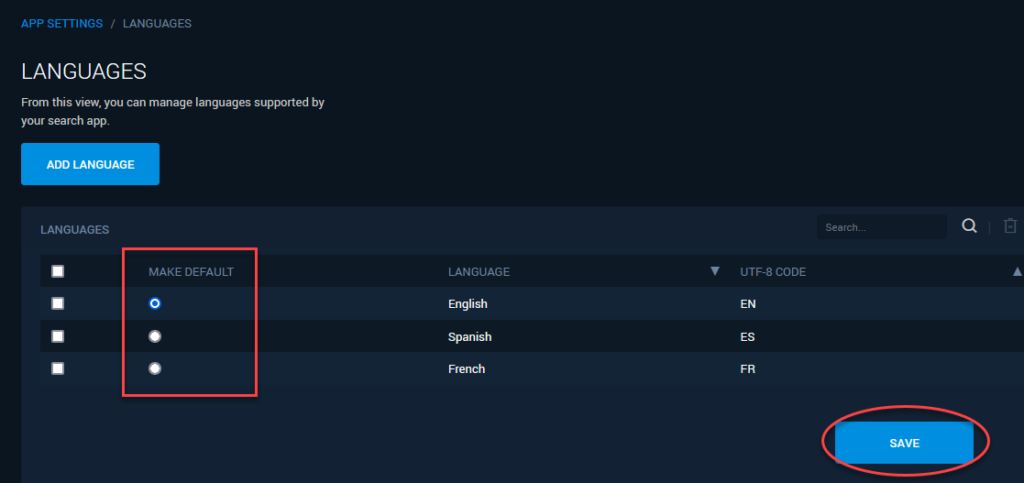Viewport: 1024px width, 483px height.
Task: Click the UTF-8 Code column header
Action: pyautogui.click(x=773, y=272)
